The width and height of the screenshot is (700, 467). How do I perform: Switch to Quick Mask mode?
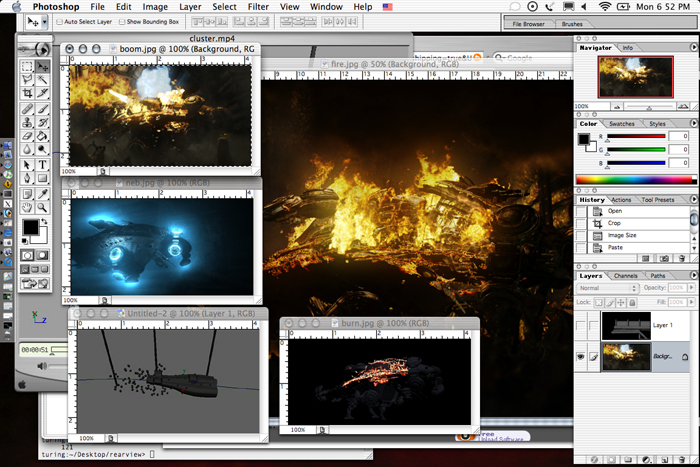[42, 255]
